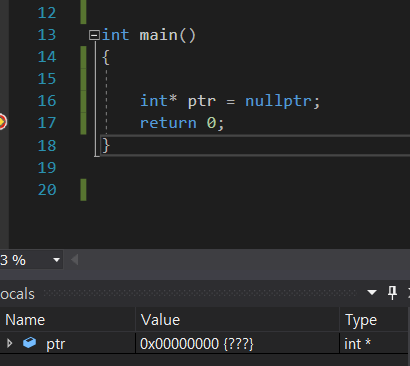Click 'main()' on line 13
Viewport: 410px width, 366px height.
[168, 35]
